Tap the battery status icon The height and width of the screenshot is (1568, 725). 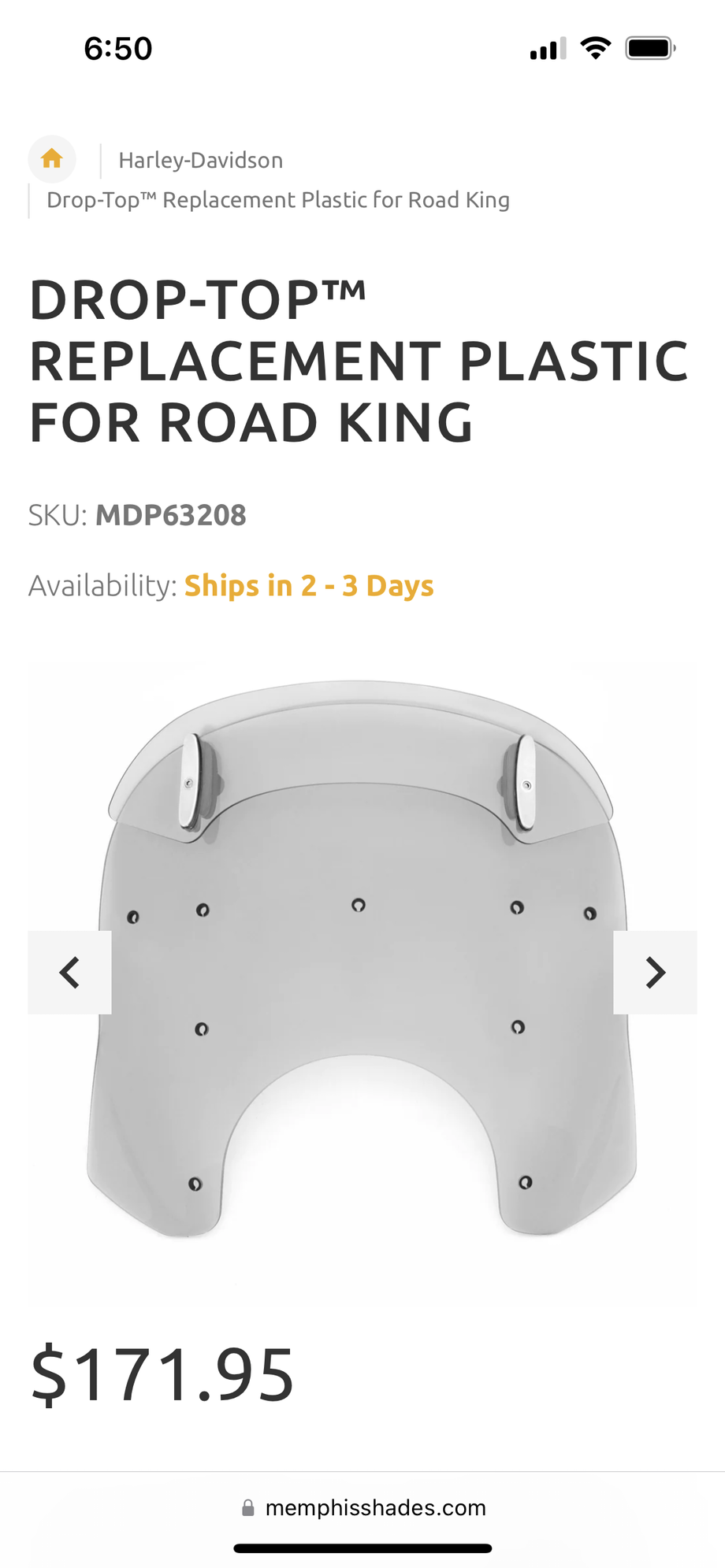(651, 48)
